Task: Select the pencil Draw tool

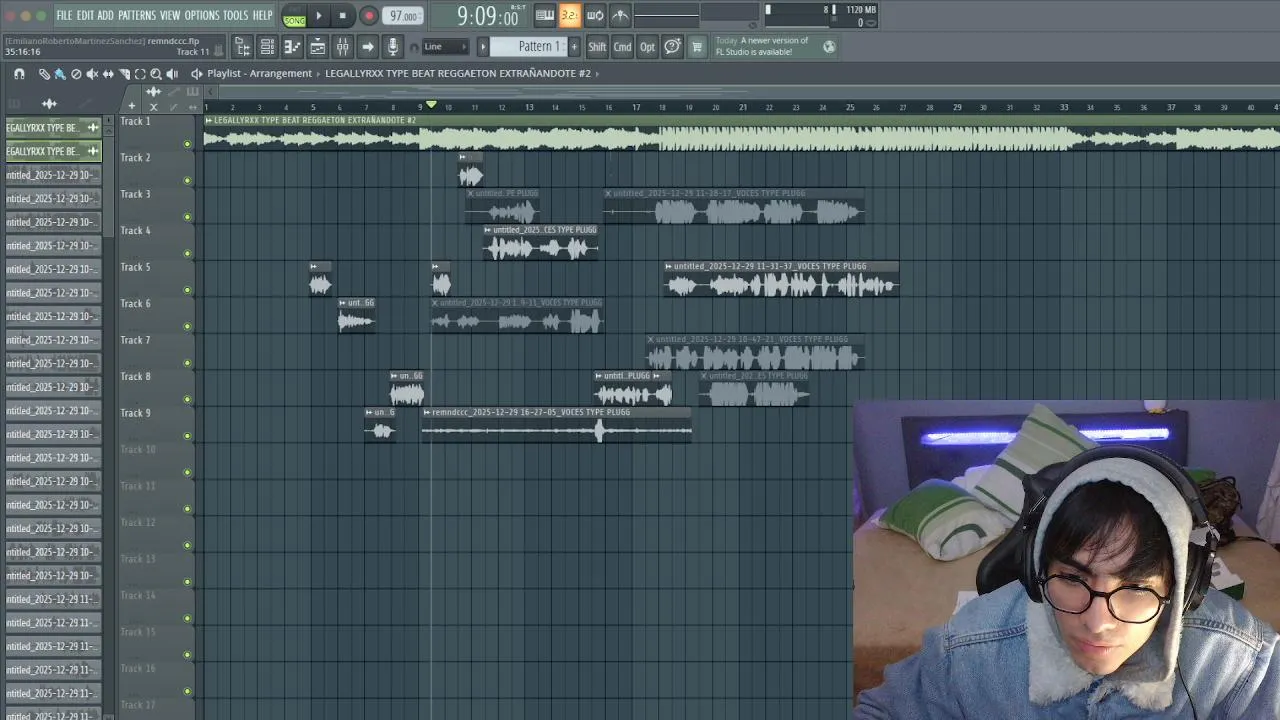Action: click(44, 74)
